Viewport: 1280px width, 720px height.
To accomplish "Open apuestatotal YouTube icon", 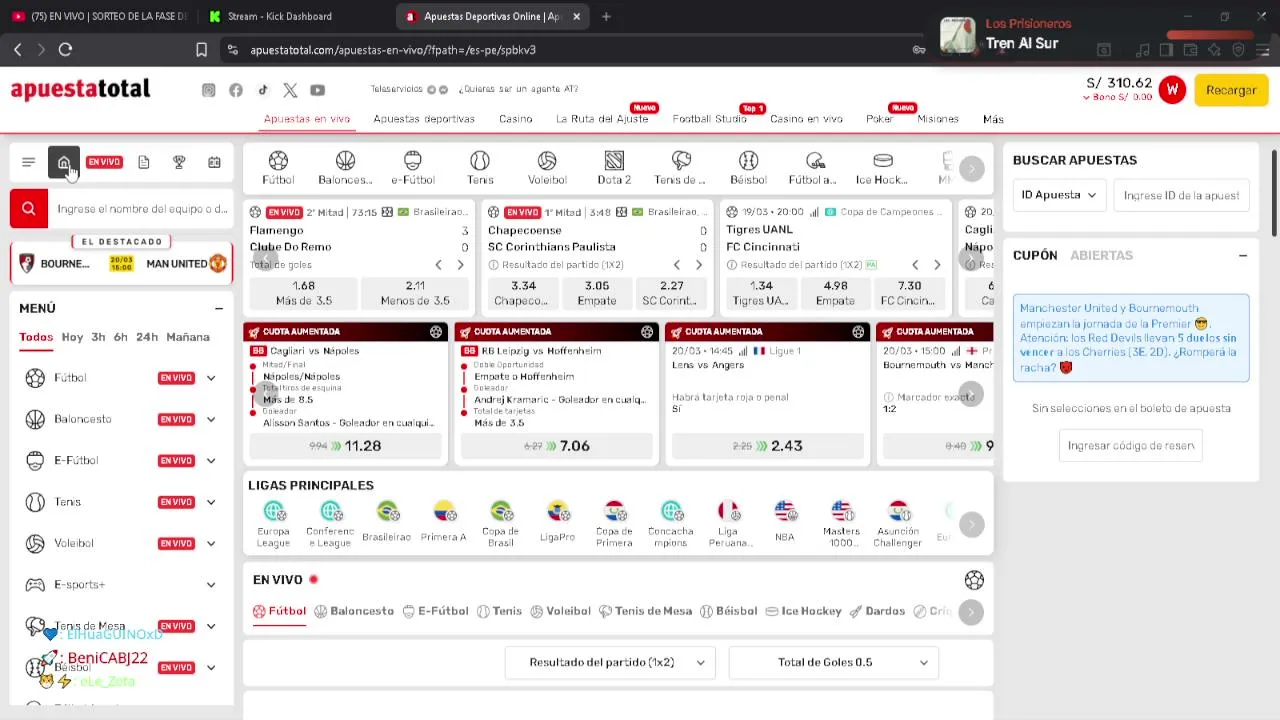I will point(317,90).
